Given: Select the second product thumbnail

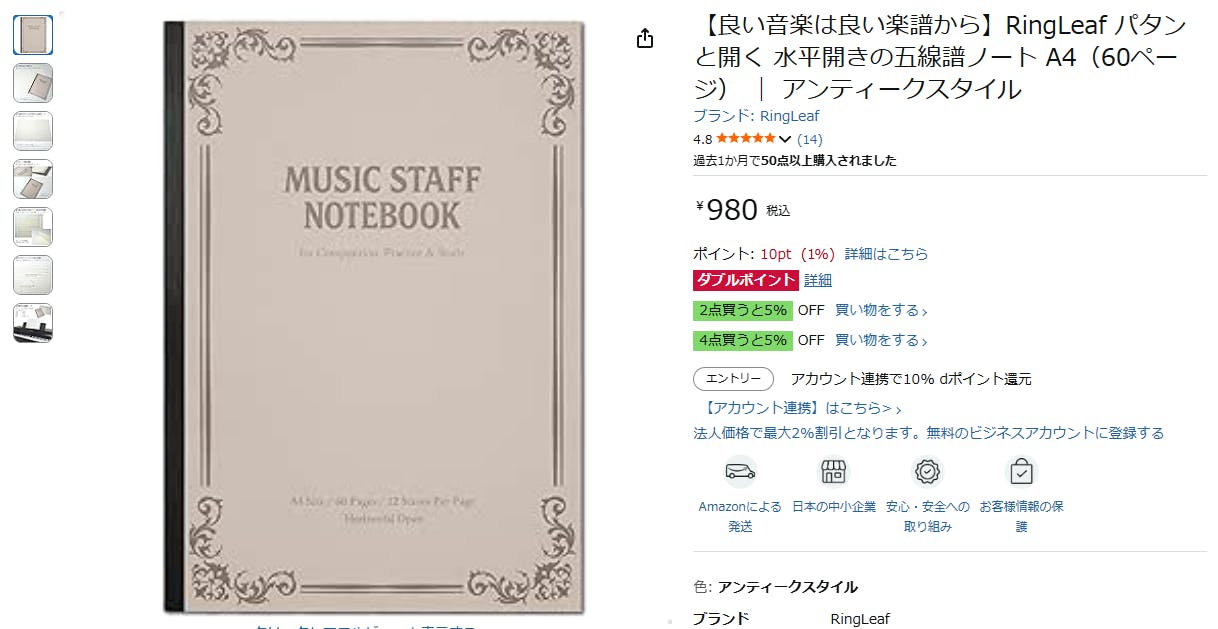Looking at the screenshot, I should pos(33,83).
